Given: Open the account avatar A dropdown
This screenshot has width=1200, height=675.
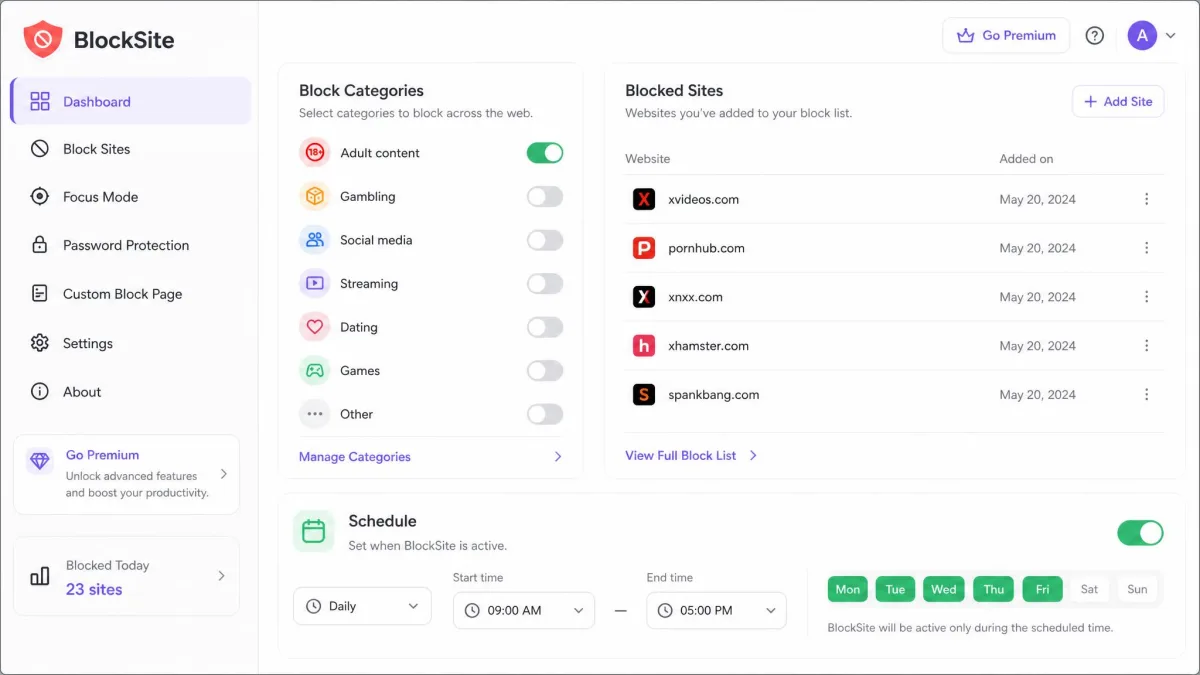Looking at the screenshot, I should [x=1152, y=35].
